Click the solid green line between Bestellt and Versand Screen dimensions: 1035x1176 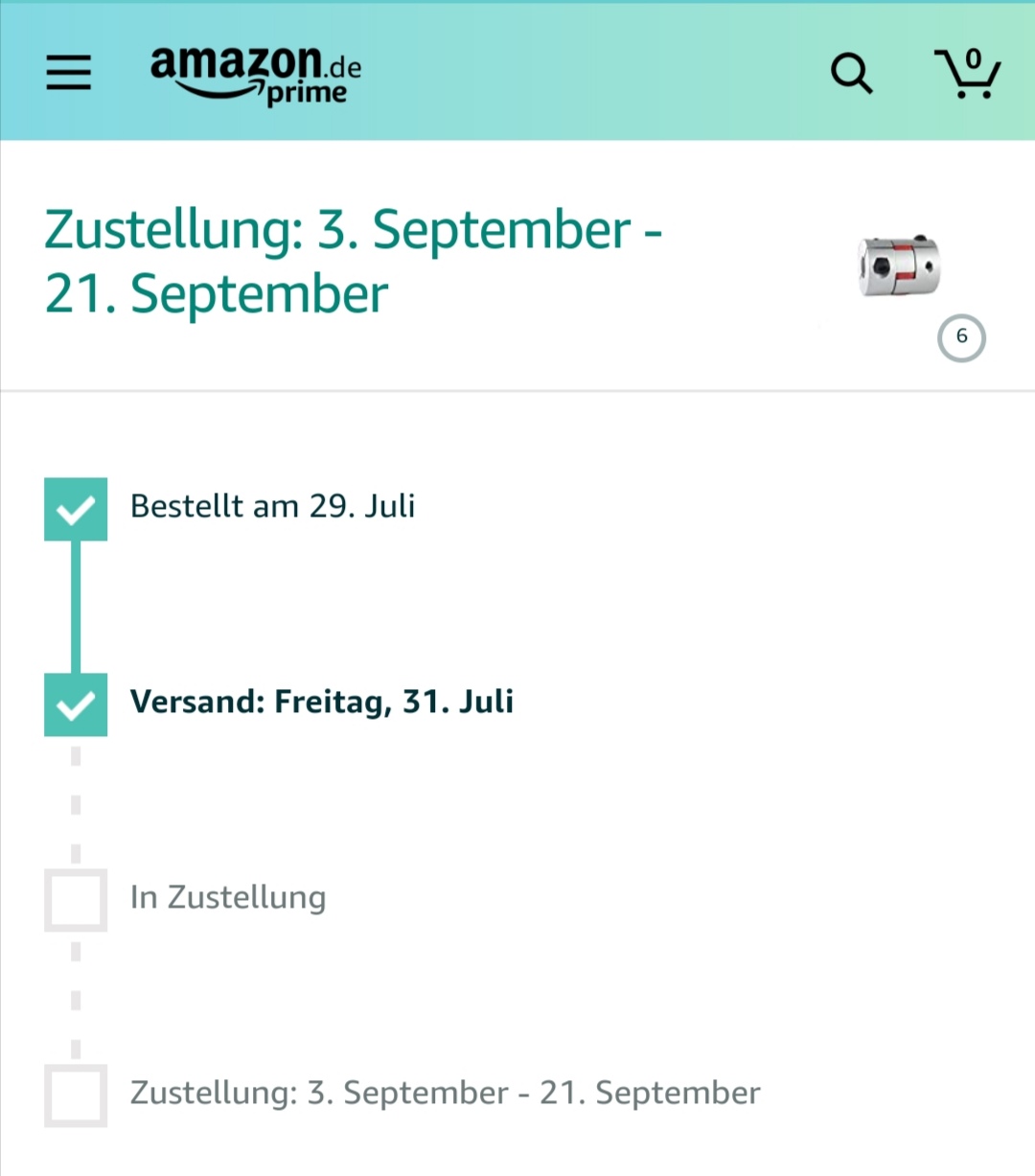[x=76, y=607]
